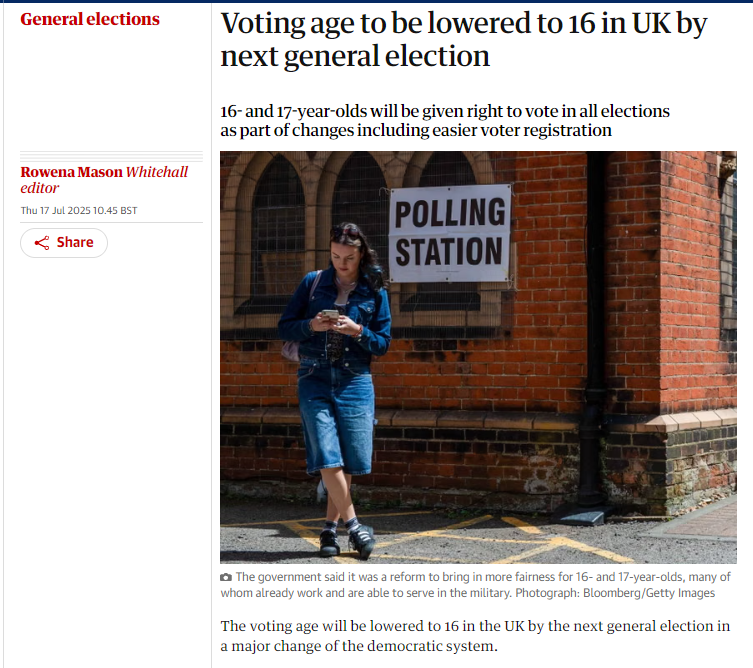This screenshot has width=753, height=668.
Task: Click the woman in the denim jacket
Action: pos(337,389)
